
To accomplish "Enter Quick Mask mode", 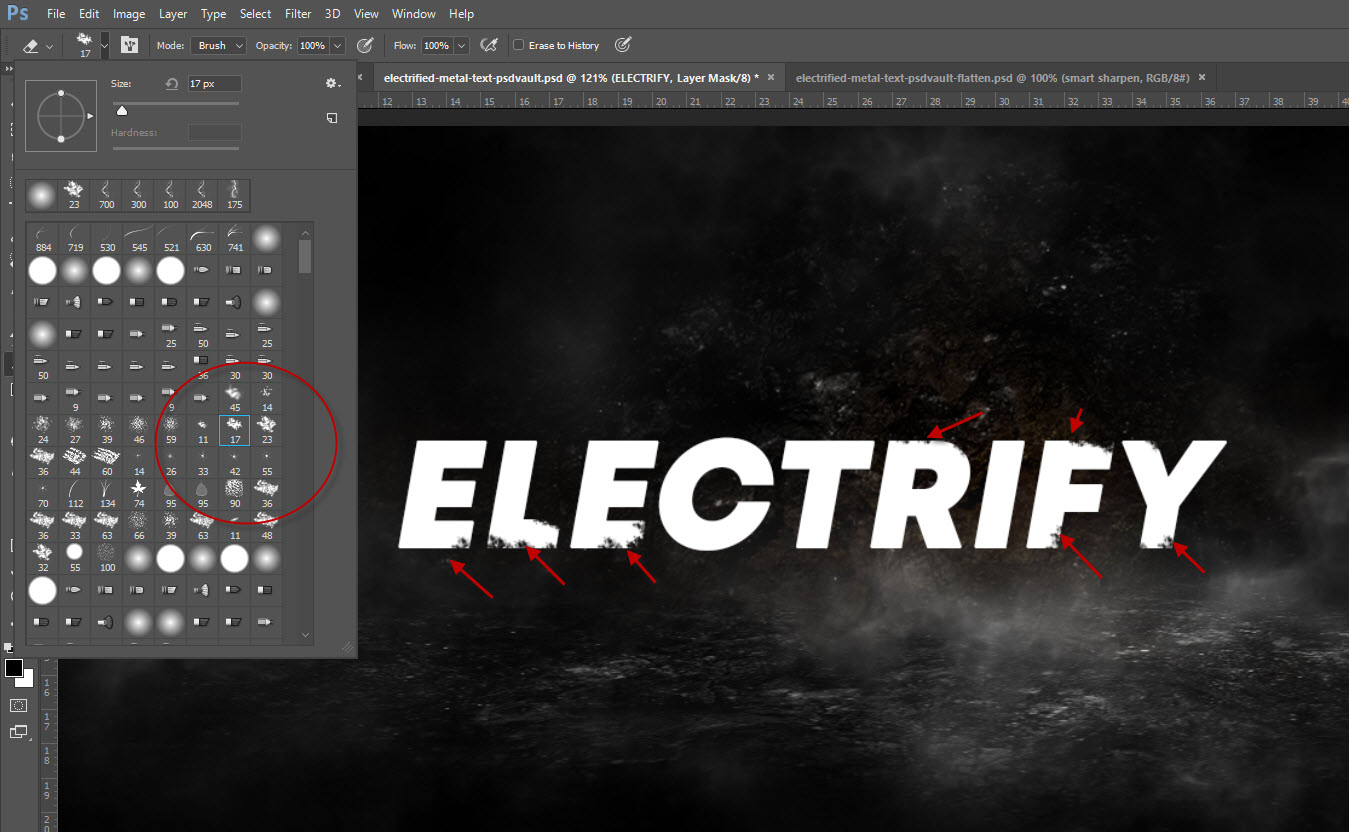I will point(18,705).
